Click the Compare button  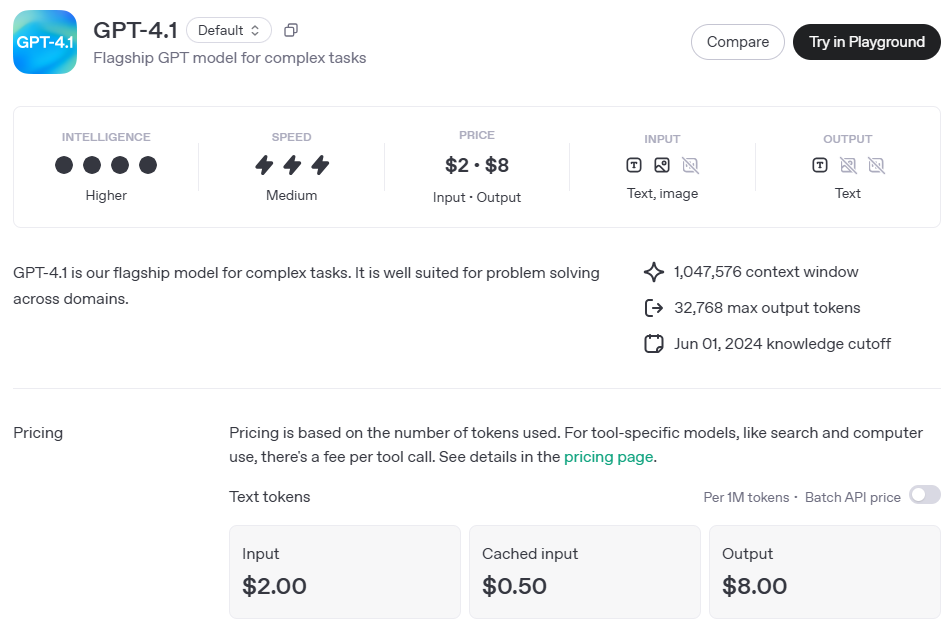point(738,42)
